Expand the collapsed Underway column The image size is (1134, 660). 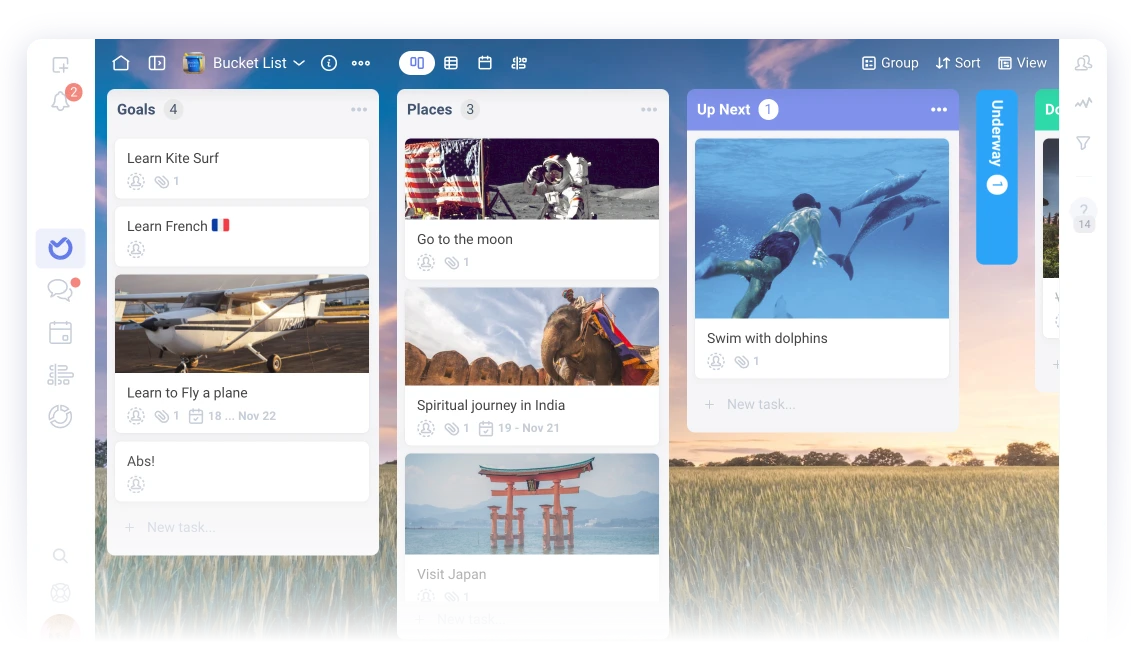997,177
